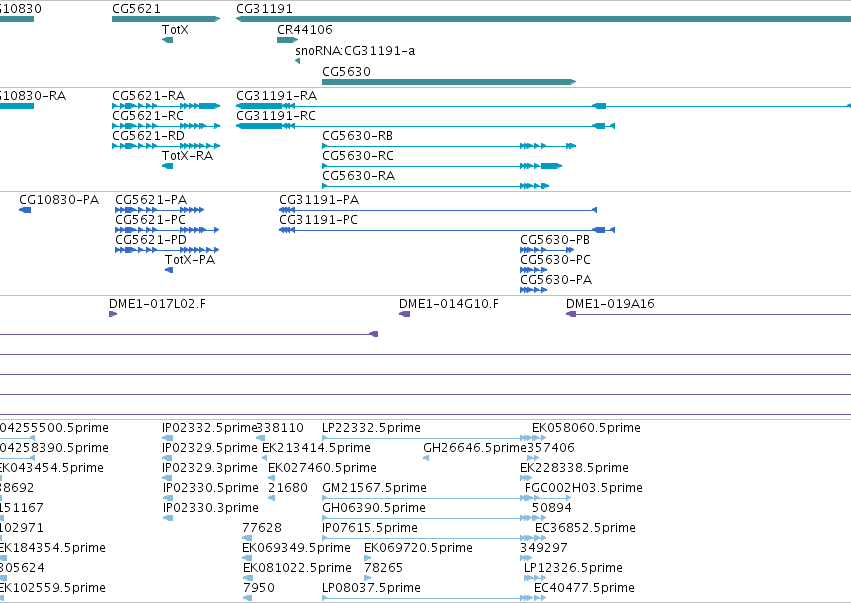
Task: Click the CR44106 gene label
Action: click(304, 30)
